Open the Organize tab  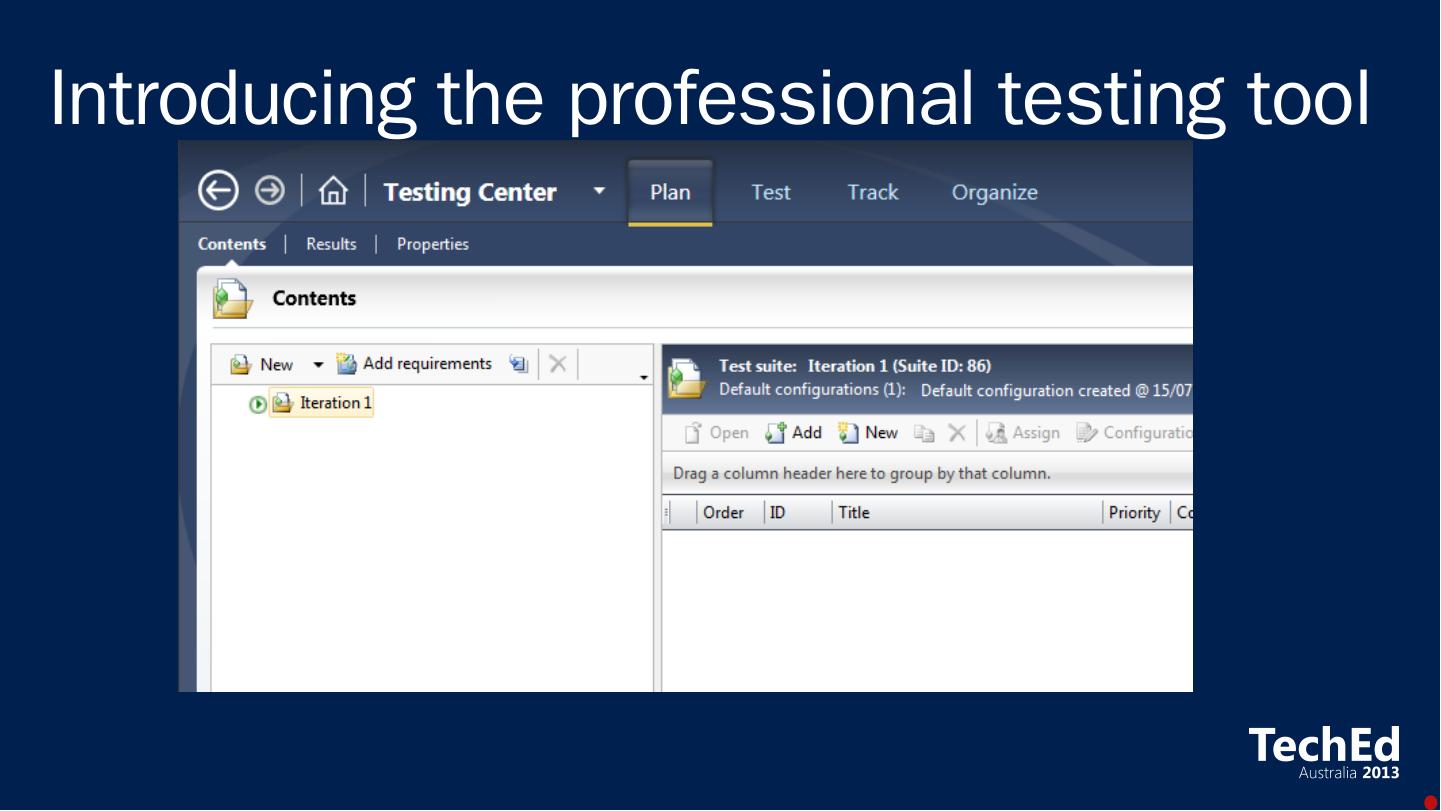point(994,192)
